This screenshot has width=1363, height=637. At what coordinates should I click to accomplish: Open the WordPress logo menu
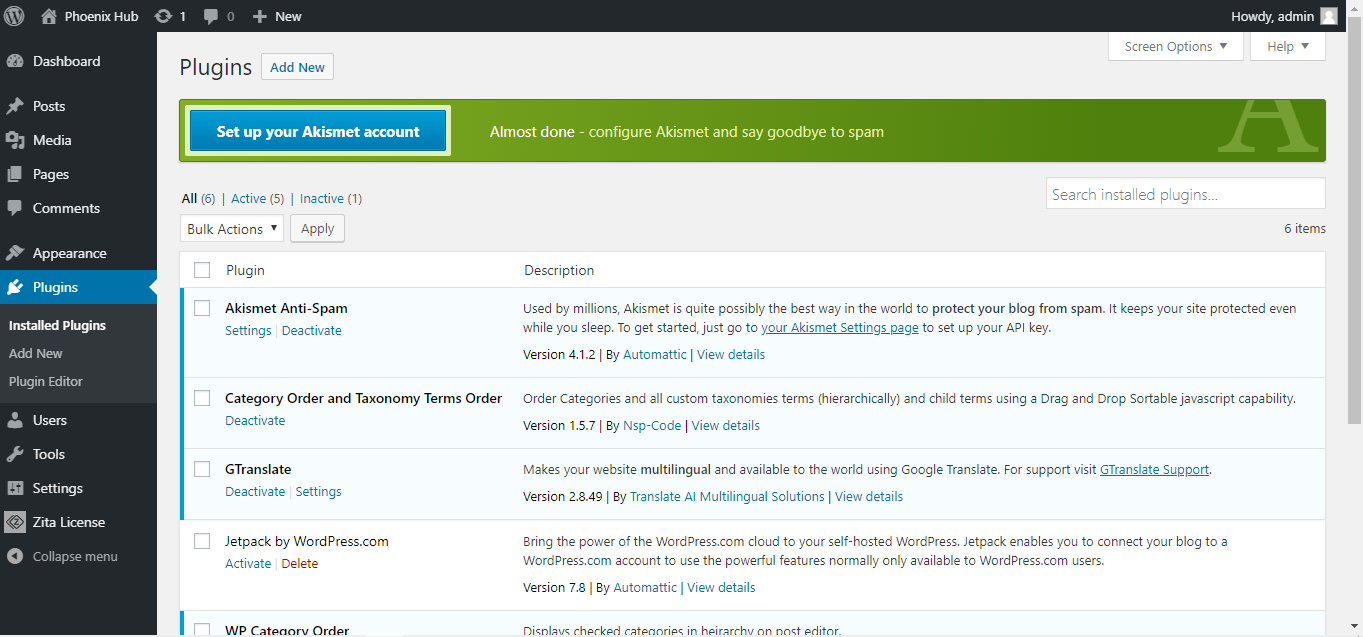coord(14,16)
